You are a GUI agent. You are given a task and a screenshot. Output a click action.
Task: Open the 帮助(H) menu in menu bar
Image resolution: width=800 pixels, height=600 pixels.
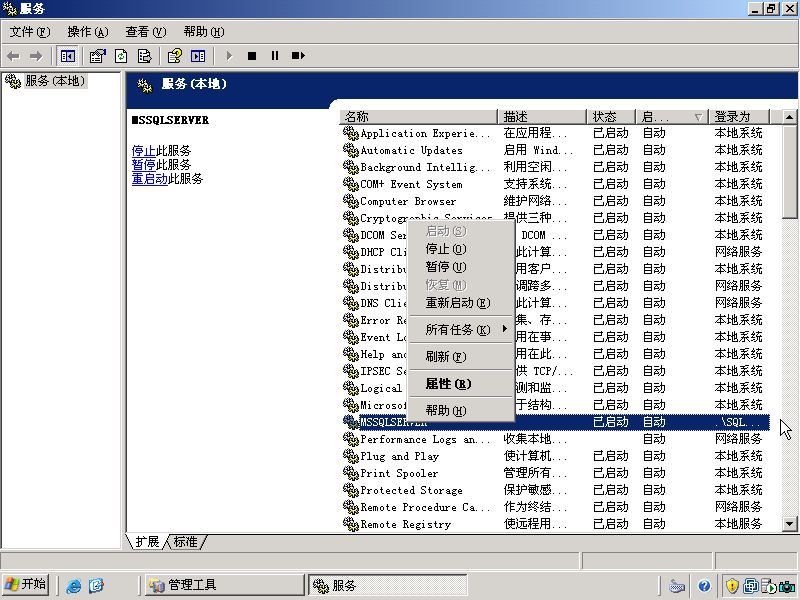click(x=204, y=32)
